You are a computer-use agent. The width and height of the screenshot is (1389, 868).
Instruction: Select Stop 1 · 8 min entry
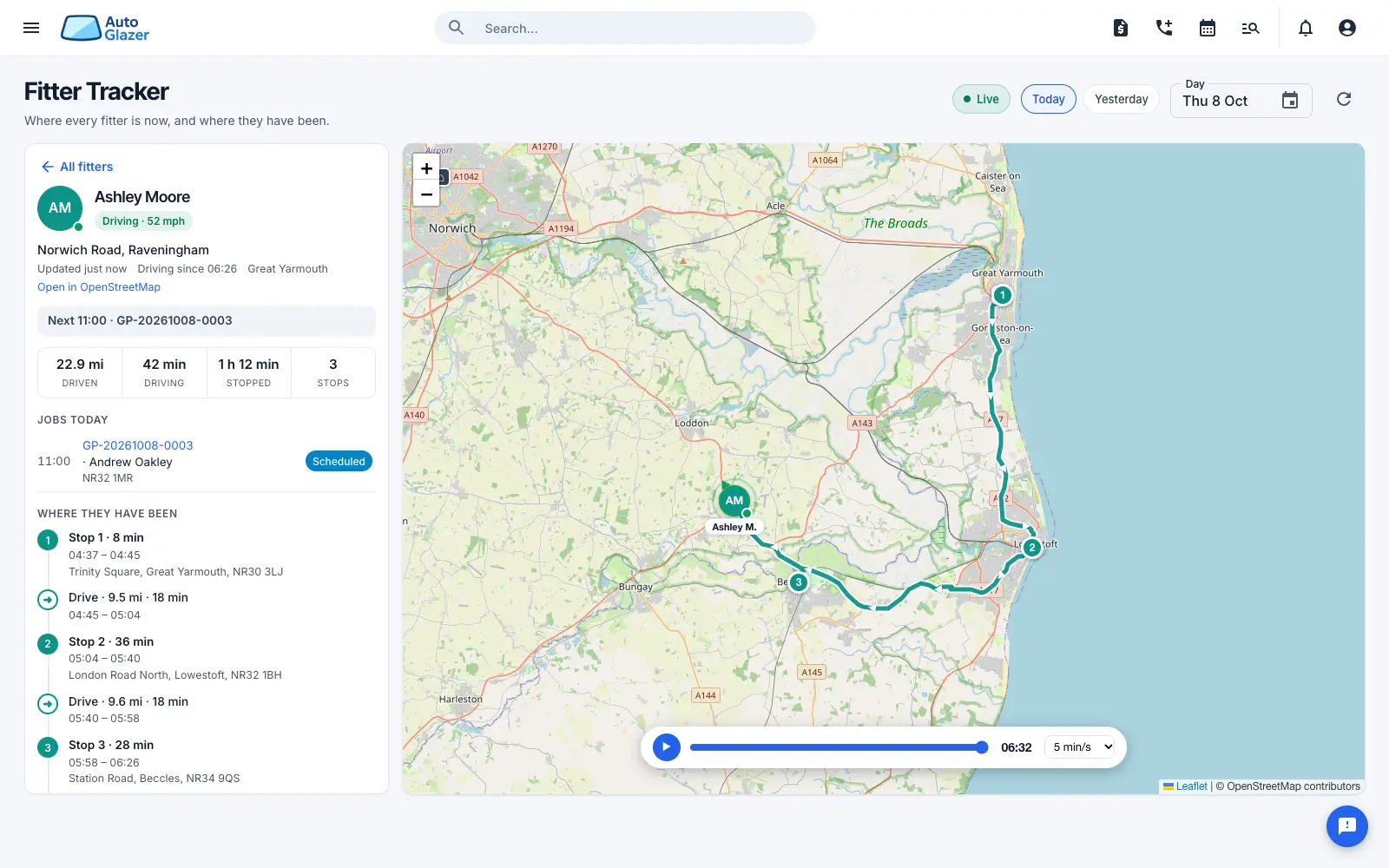pyautogui.click(x=207, y=554)
